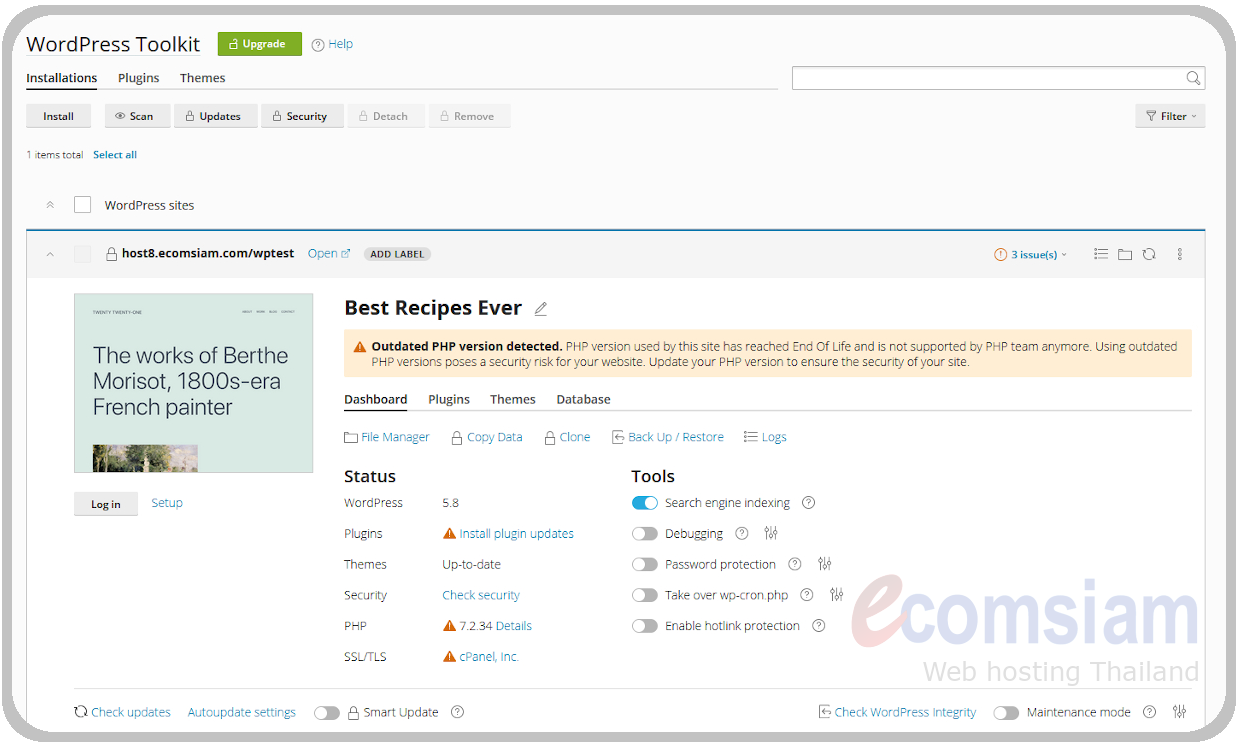Edit site name with pencil icon
The width and height of the screenshot is (1239, 747).
tap(541, 309)
